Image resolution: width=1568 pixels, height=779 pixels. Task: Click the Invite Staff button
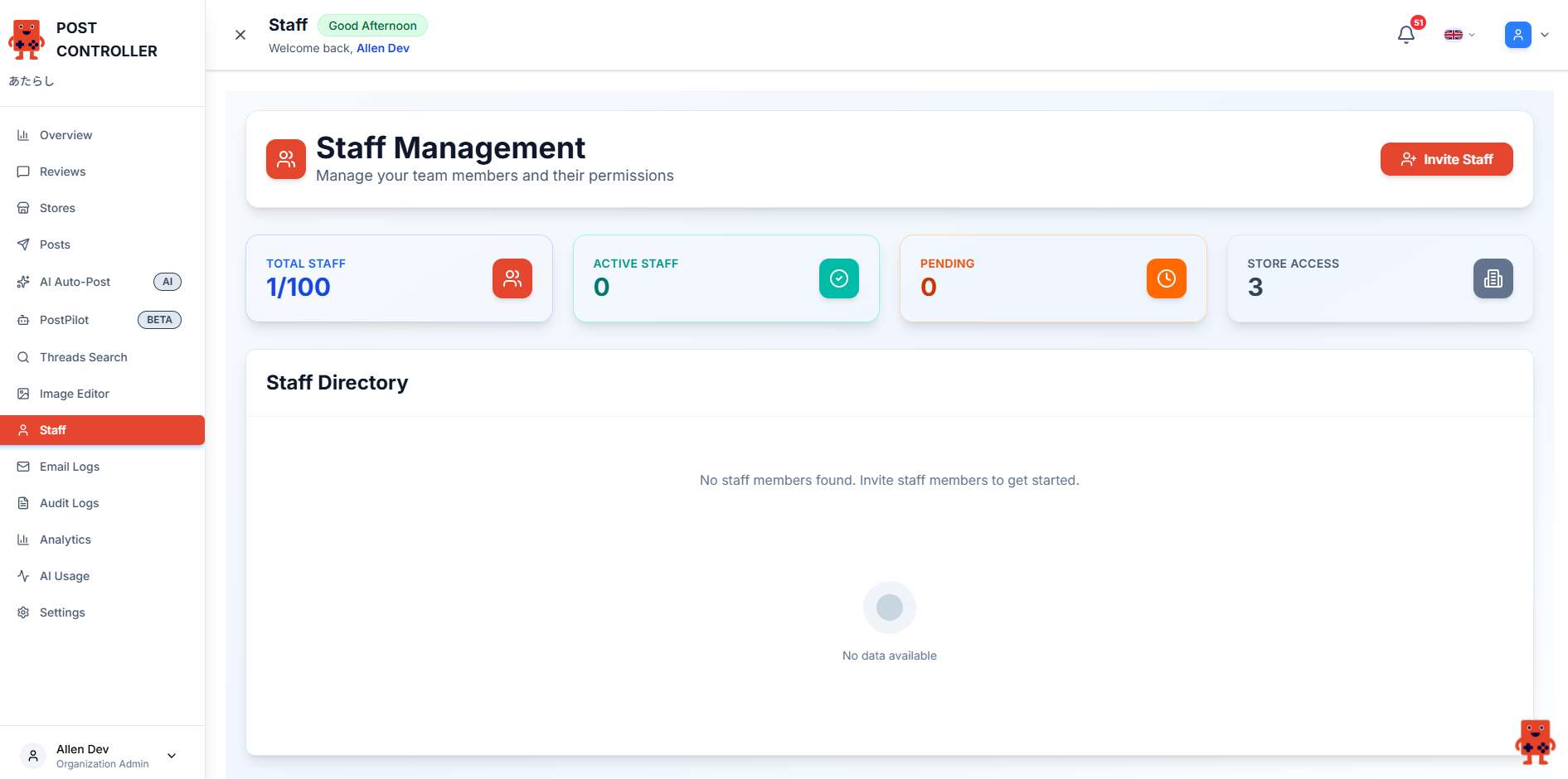coord(1446,159)
